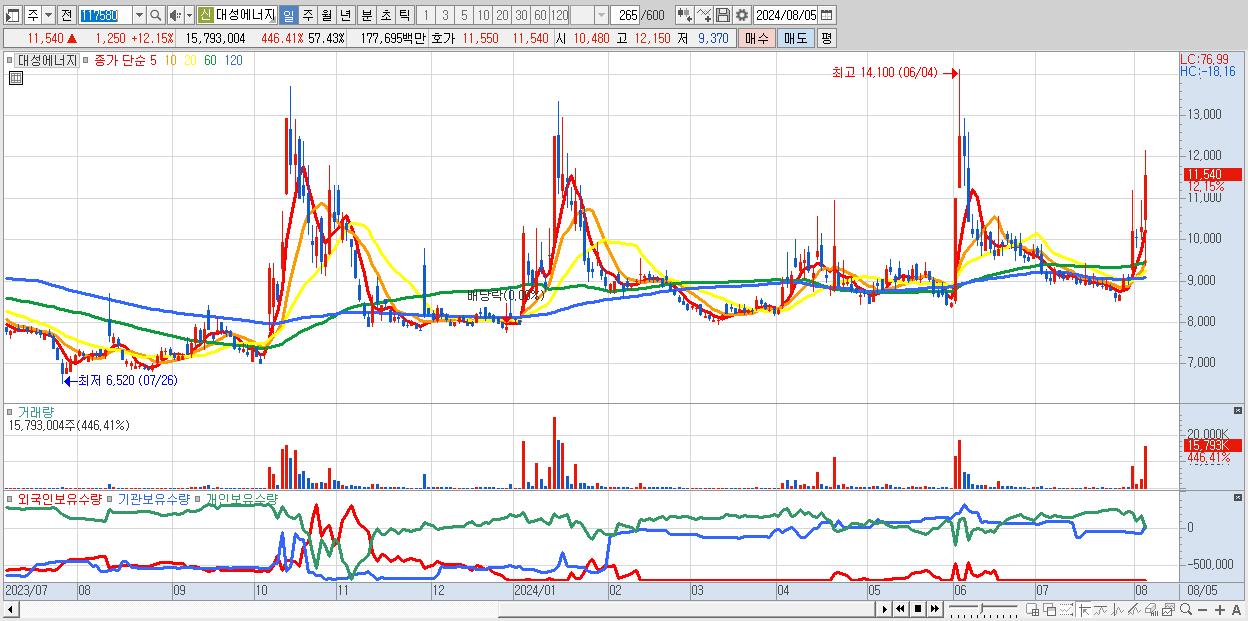Image resolution: width=1248 pixels, height=621 pixels.
Task: Save chart layout with floppy disk icon
Action: click(722, 15)
